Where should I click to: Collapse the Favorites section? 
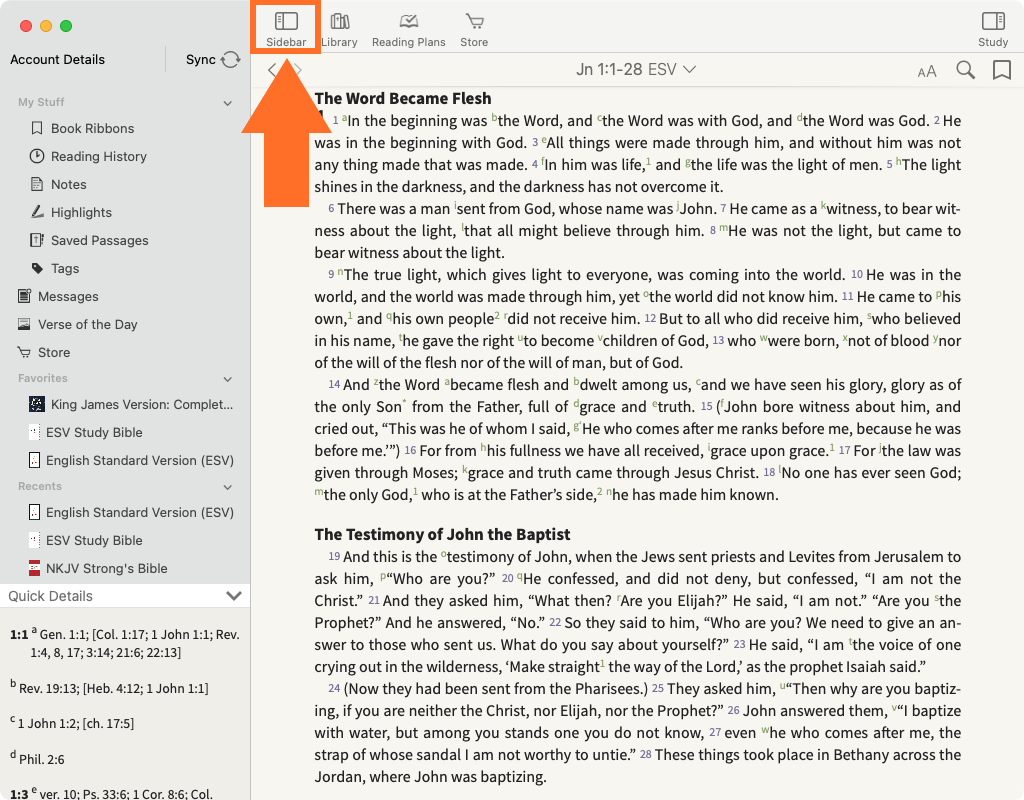point(228,379)
